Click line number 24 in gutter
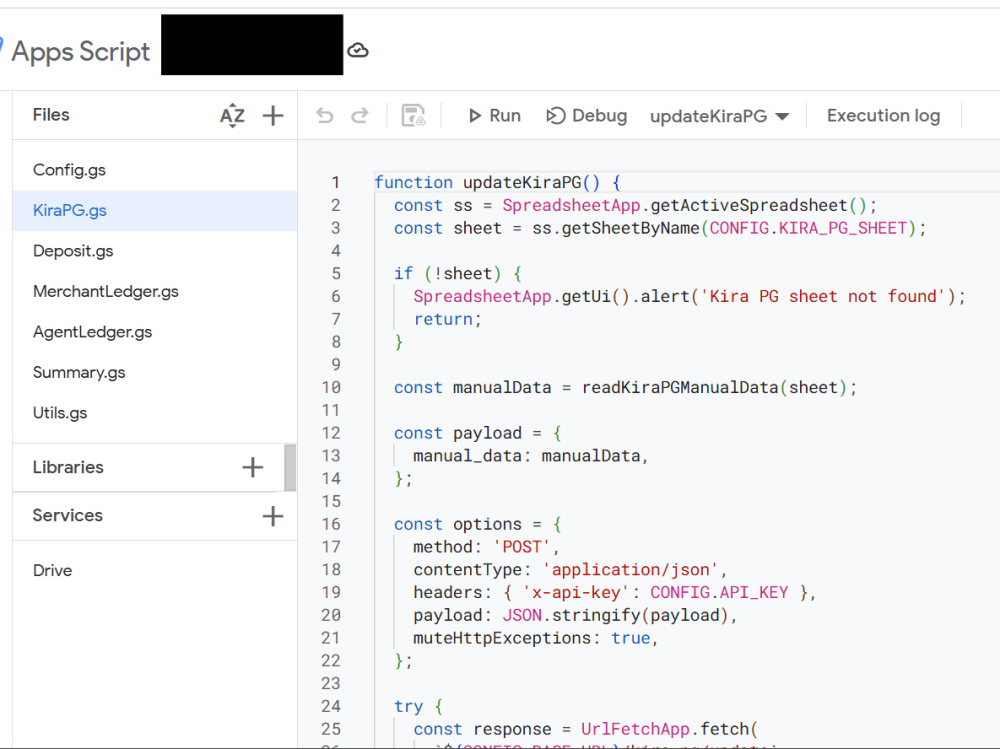Image resolution: width=1000 pixels, height=749 pixels. [x=331, y=706]
